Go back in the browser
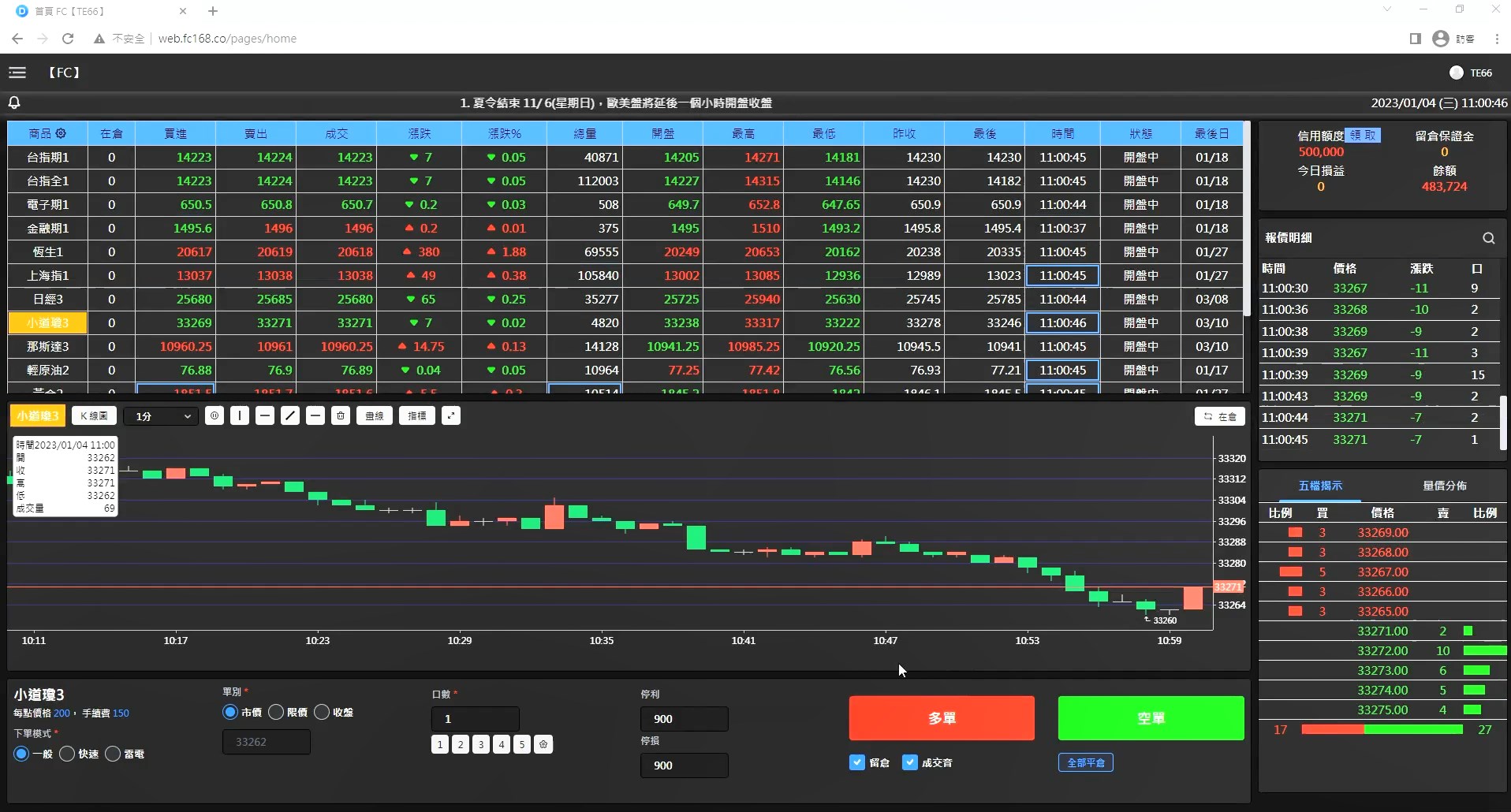This screenshot has height=812, width=1511. coord(17,39)
